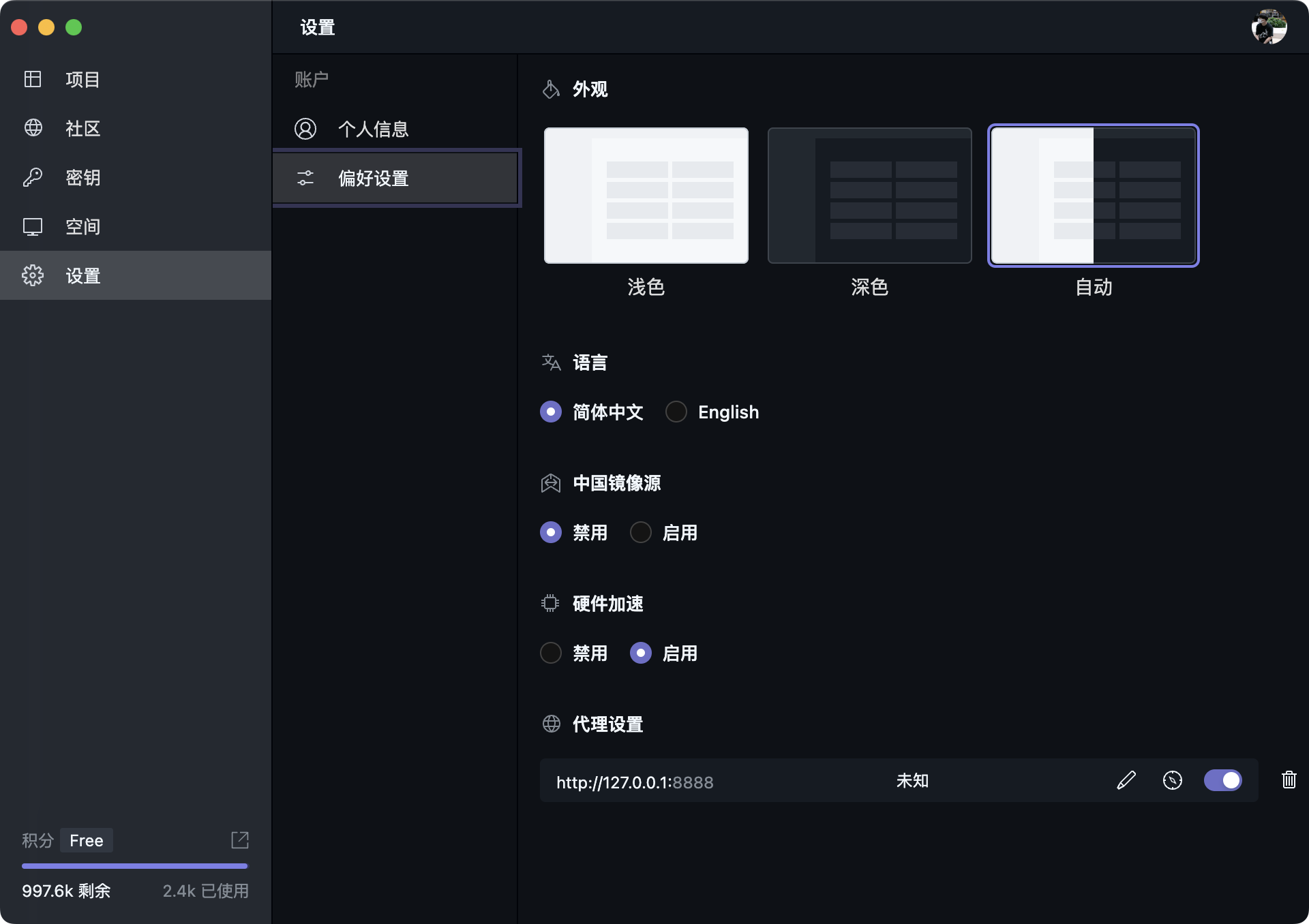Enable the China mirror source option
Viewport: 1309px width, 924px height.
(x=641, y=532)
